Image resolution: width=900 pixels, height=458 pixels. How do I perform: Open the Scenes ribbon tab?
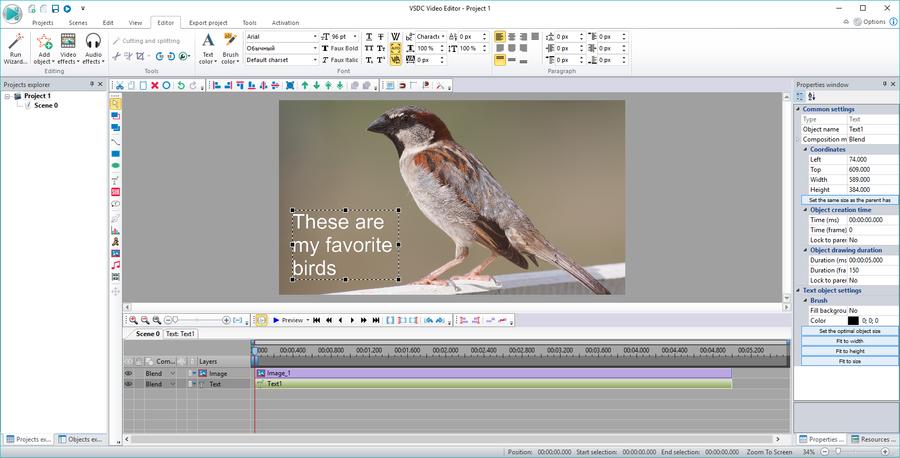click(78, 22)
